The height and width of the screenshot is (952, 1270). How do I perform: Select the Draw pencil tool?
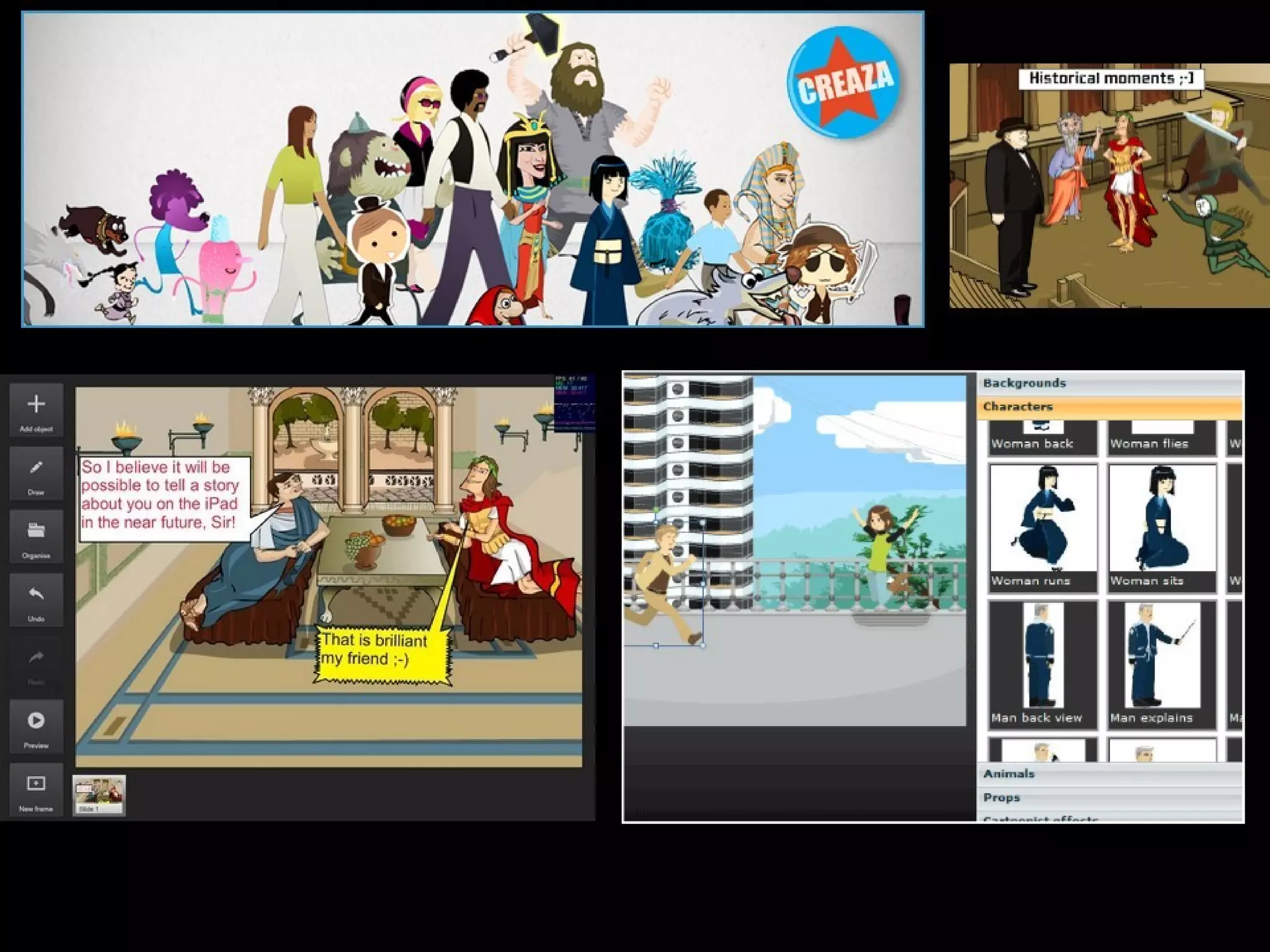coord(36,469)
